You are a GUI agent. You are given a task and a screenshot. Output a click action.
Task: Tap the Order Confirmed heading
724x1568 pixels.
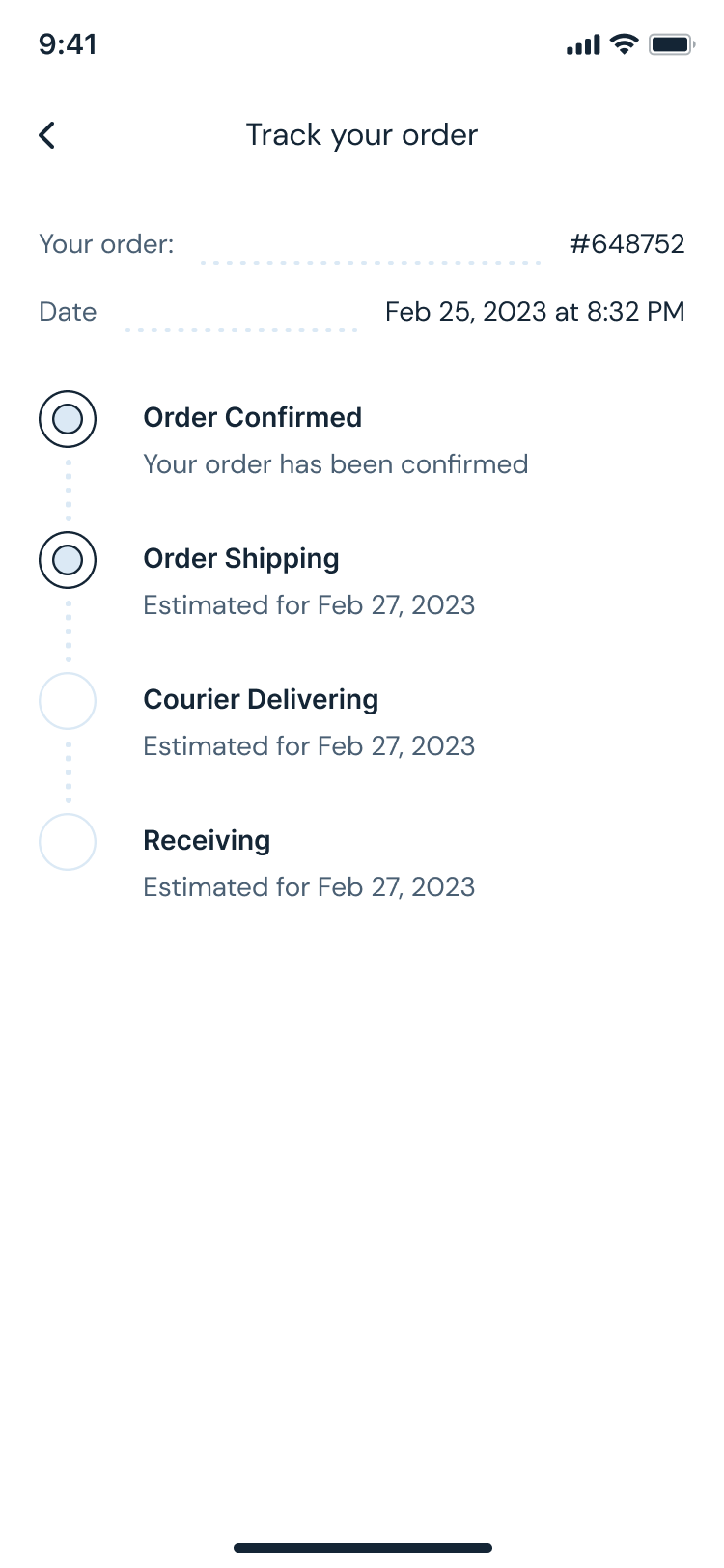click(253, 417)
